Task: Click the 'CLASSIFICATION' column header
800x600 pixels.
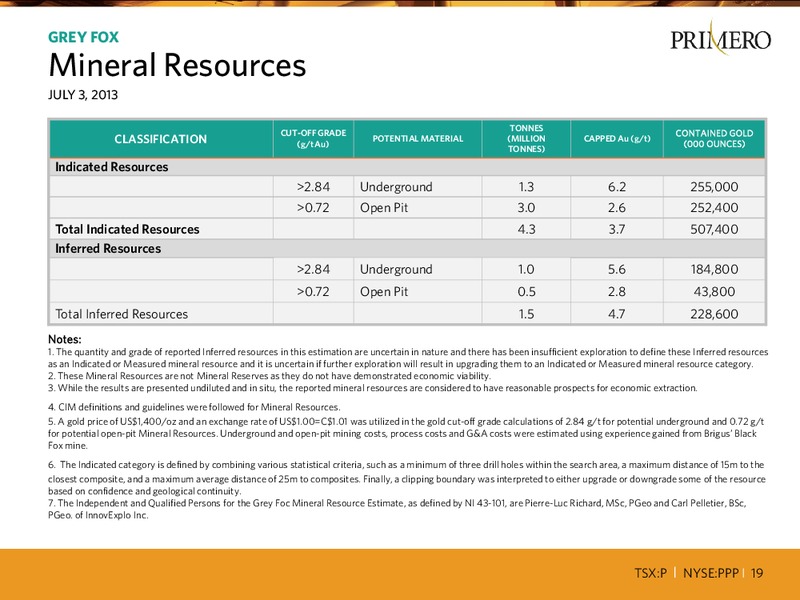Action: click(161, 139)
